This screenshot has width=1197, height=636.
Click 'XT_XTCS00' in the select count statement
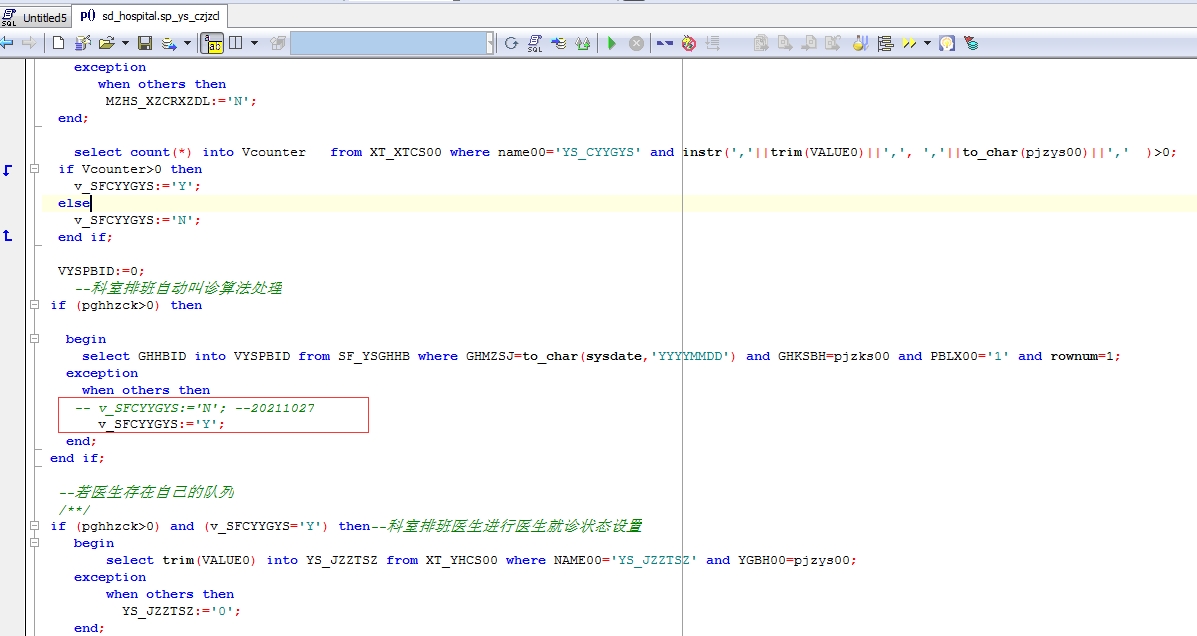pos(405,152)
